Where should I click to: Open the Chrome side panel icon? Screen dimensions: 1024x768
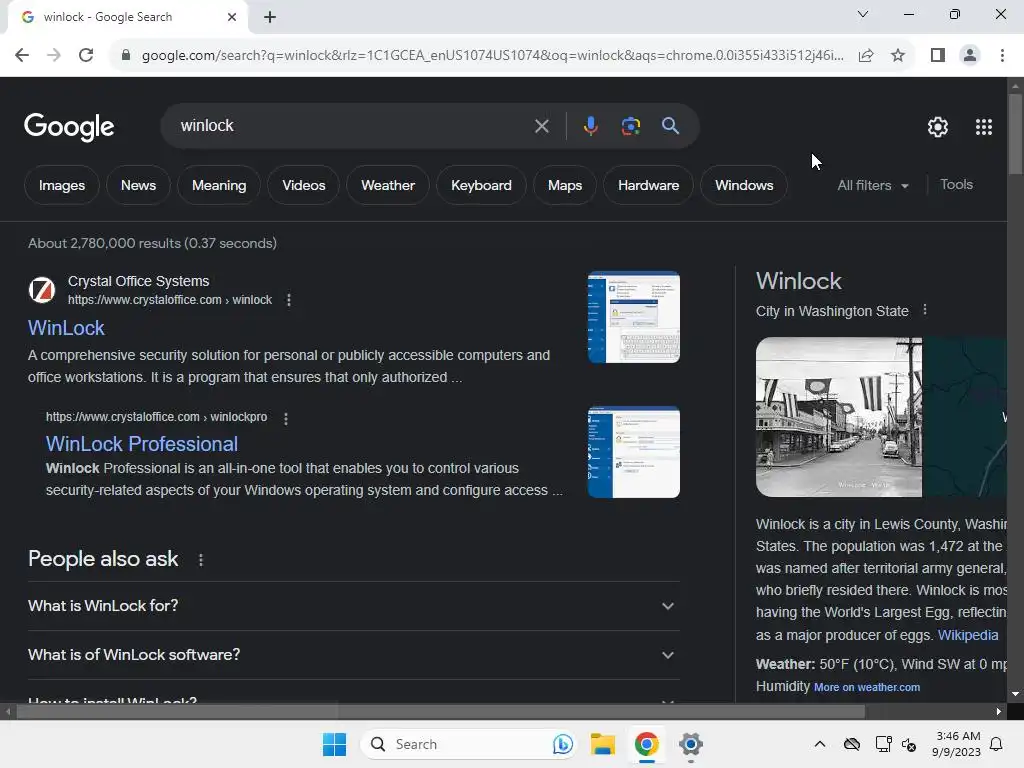tap(938, 56)
